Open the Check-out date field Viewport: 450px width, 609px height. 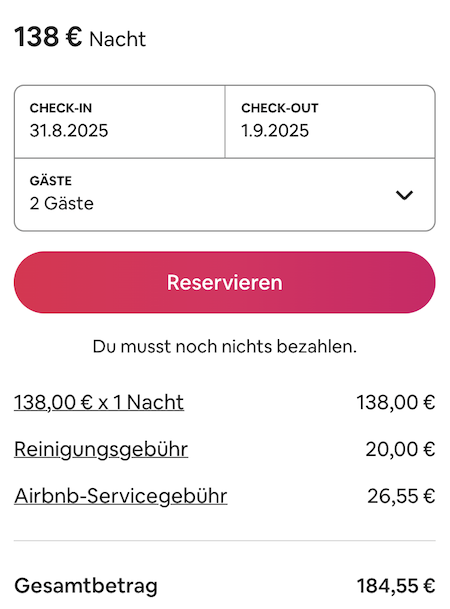pyautogui.click(x=330, y=122)
